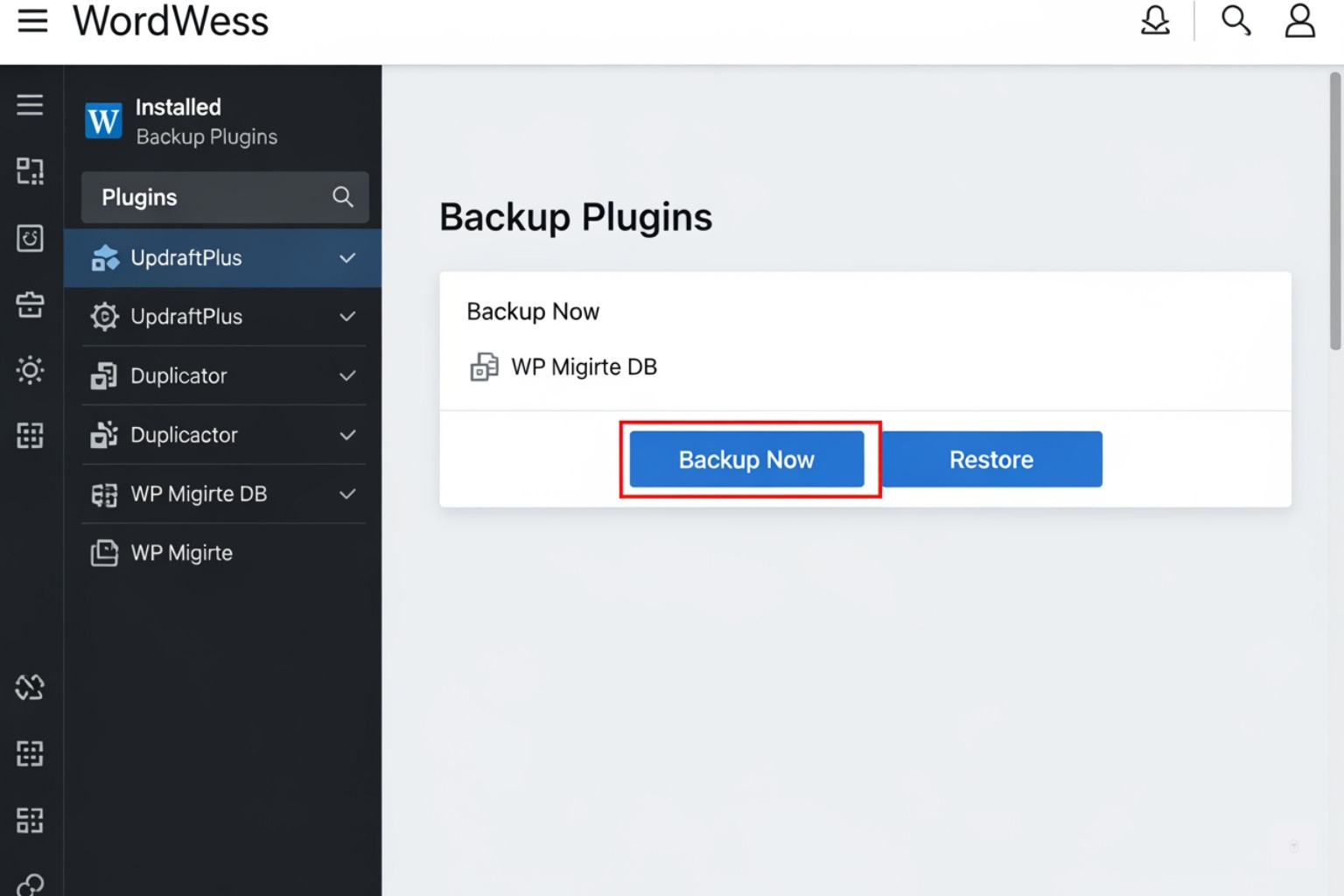1344x896 pixels.
Task: Open the hamburger menu beside the WordWess title
Action: pyautogui.click(x=32, y=20)
